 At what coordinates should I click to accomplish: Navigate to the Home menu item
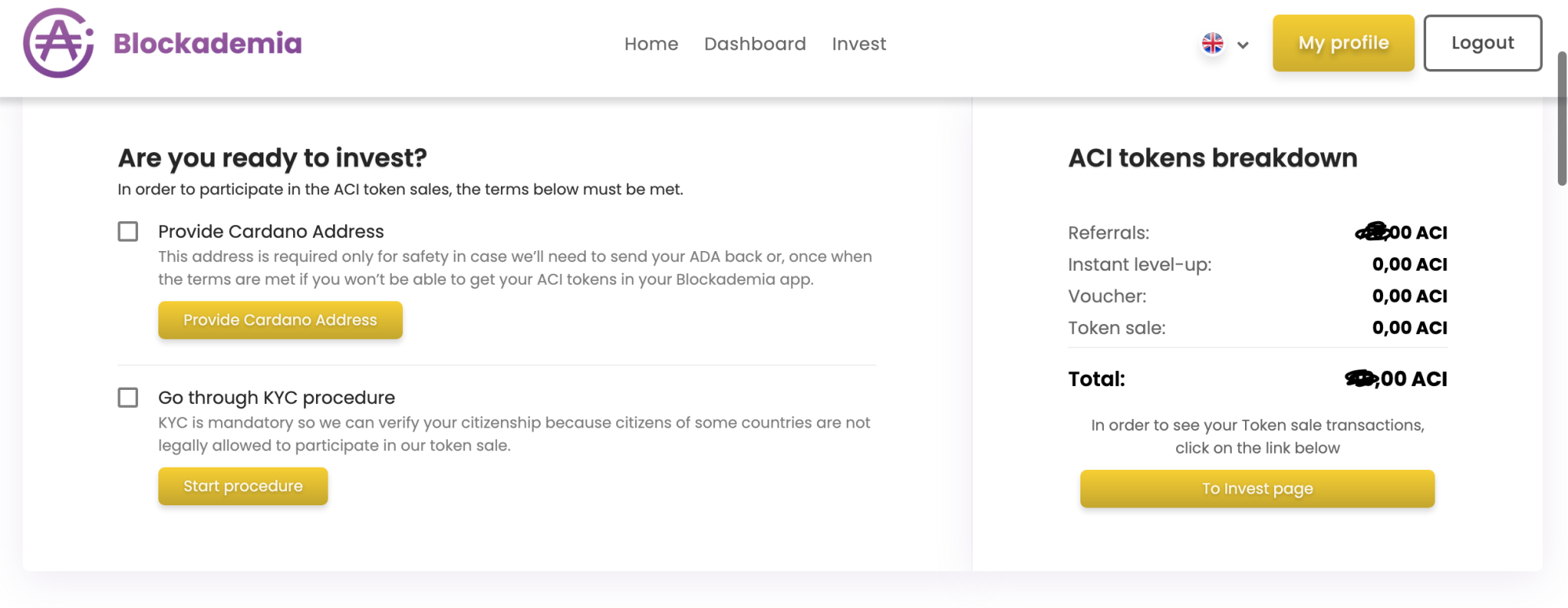click(x=652, y=44)
